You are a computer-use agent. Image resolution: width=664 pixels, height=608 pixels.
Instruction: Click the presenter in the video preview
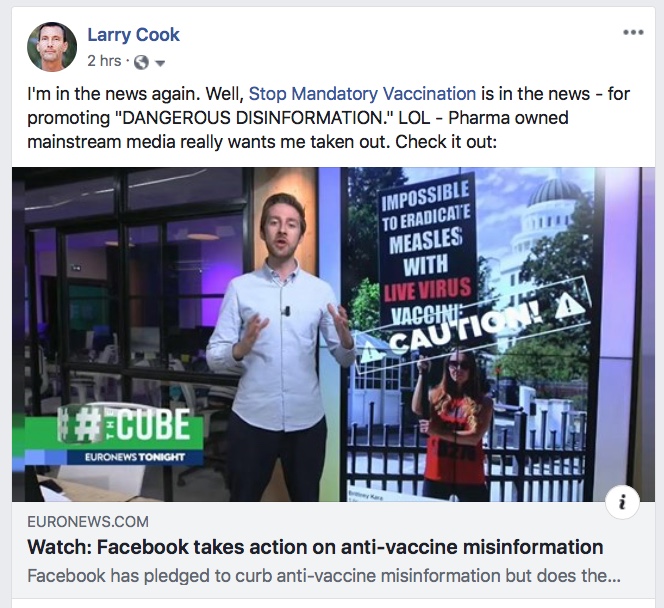(279, 347)
